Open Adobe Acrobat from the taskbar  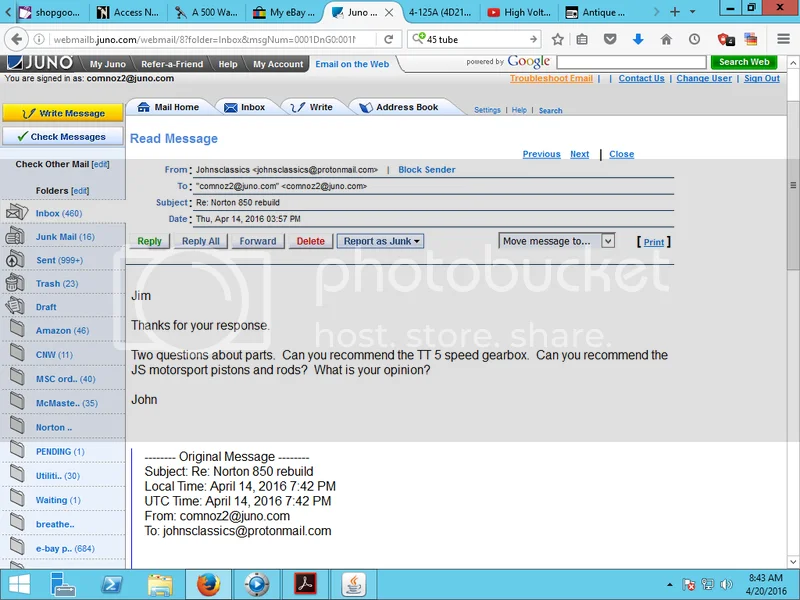coord(304,583)
